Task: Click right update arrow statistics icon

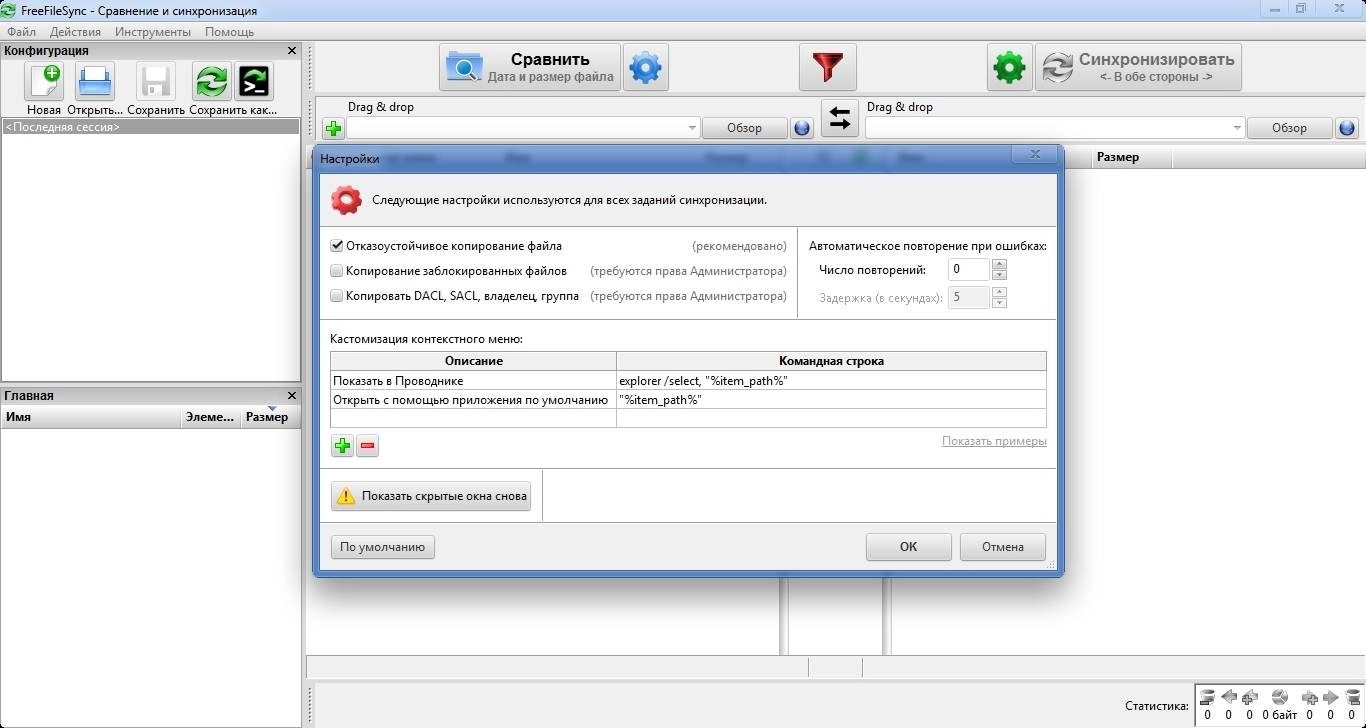Action: pyautogui.click(x=1331, y=697)
